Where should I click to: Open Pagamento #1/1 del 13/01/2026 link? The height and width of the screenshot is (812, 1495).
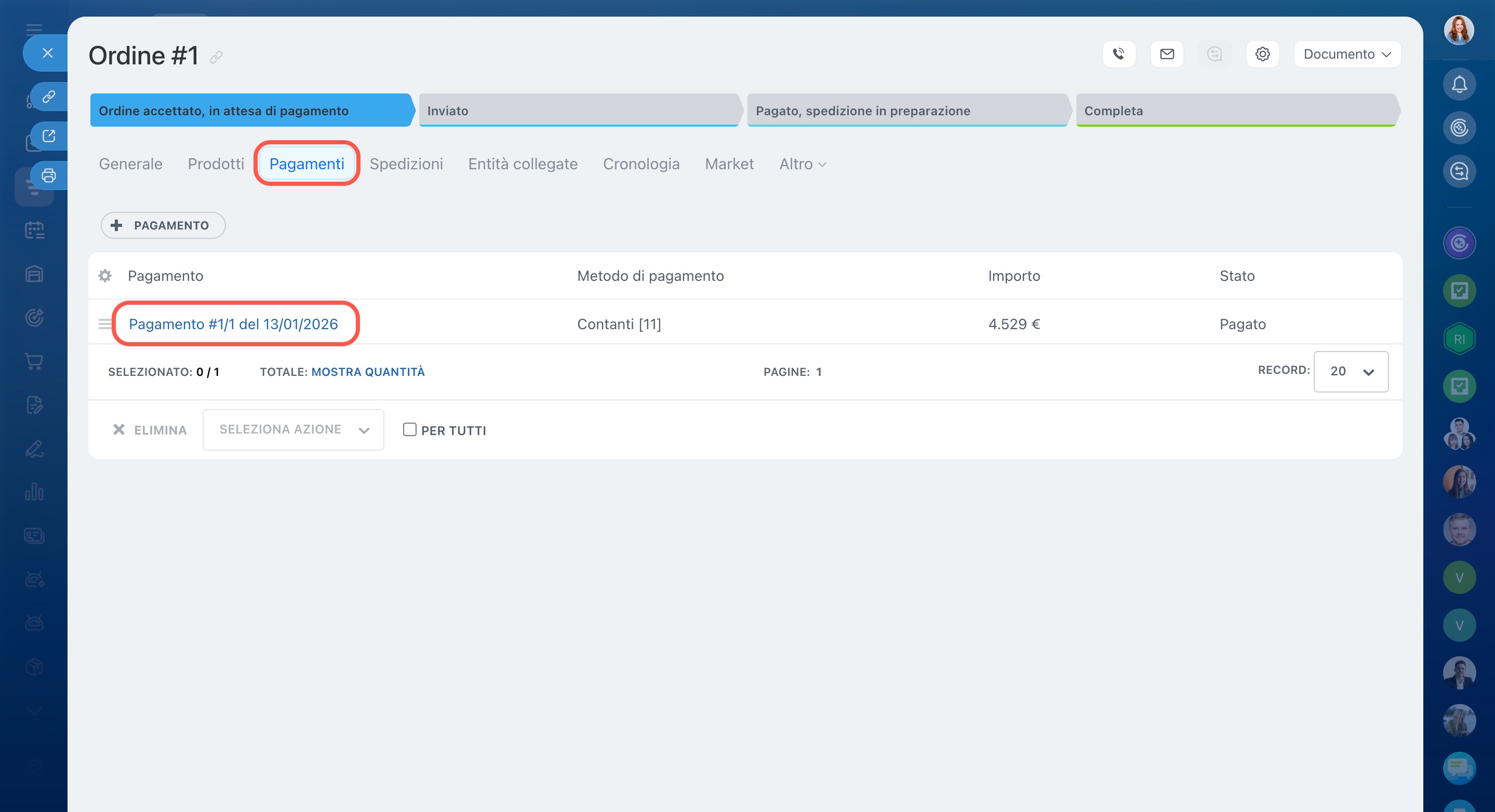coord(233,323)
